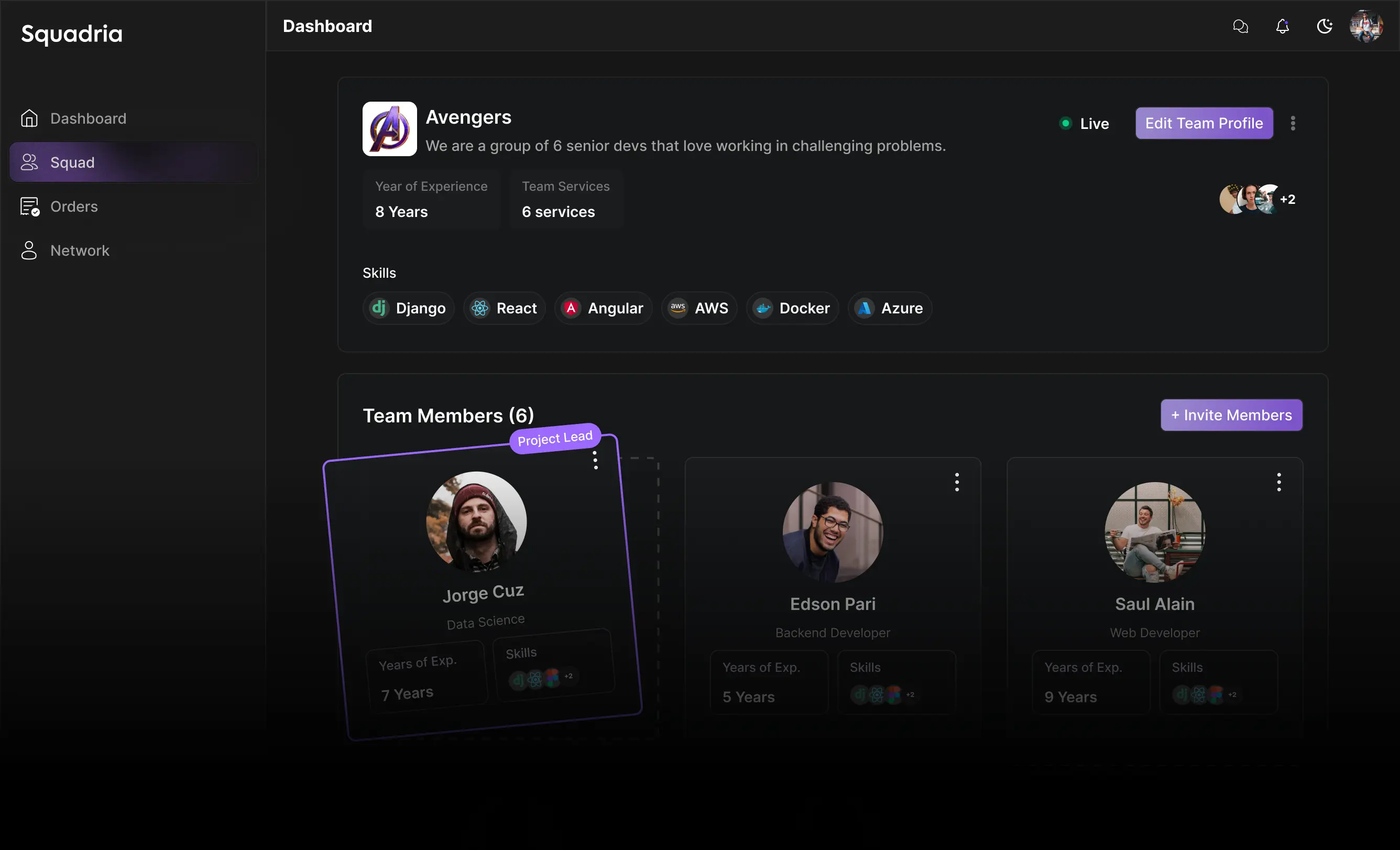Open the user profile avatar
This screenshot has height=850, width=1400.
1366,26
